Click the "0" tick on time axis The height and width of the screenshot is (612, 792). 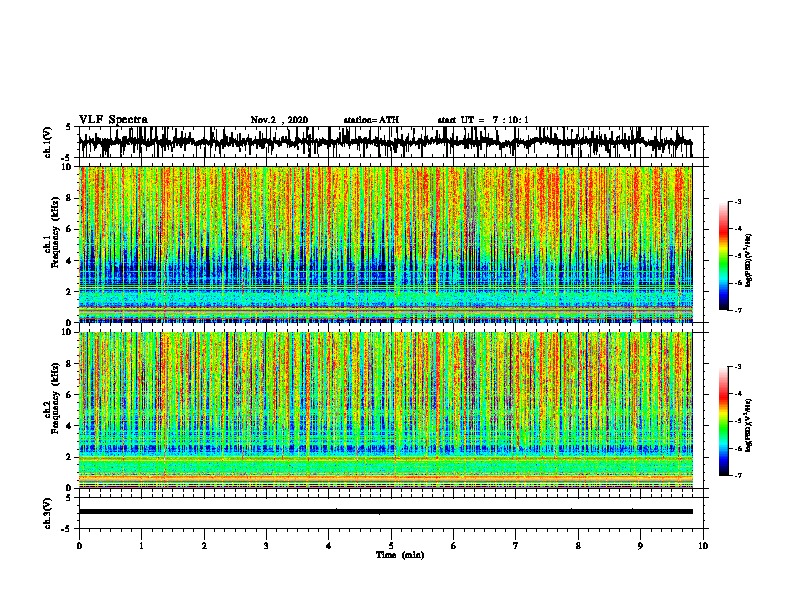[79, 546]
